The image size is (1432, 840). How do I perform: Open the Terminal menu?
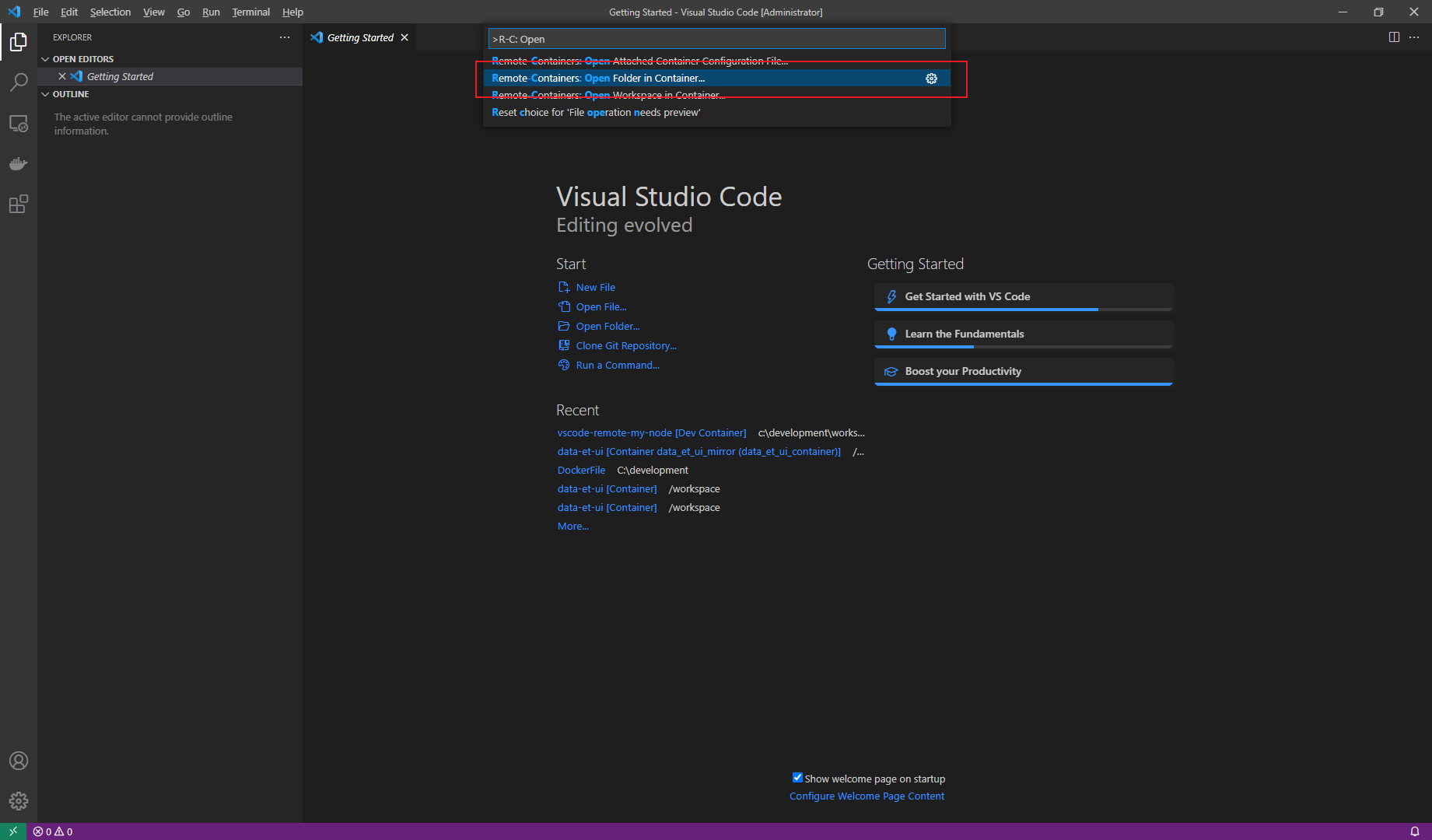(x=251, y=12)
